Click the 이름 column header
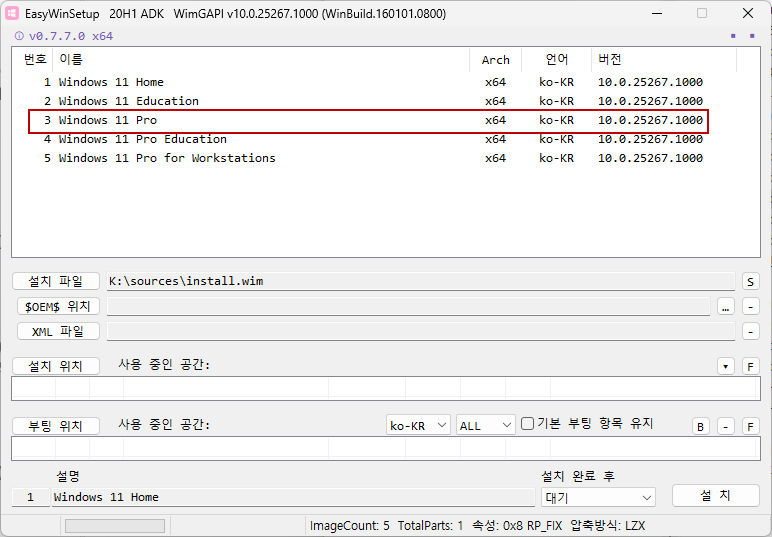Screen dimensions: 772x537 coord(261,60)
